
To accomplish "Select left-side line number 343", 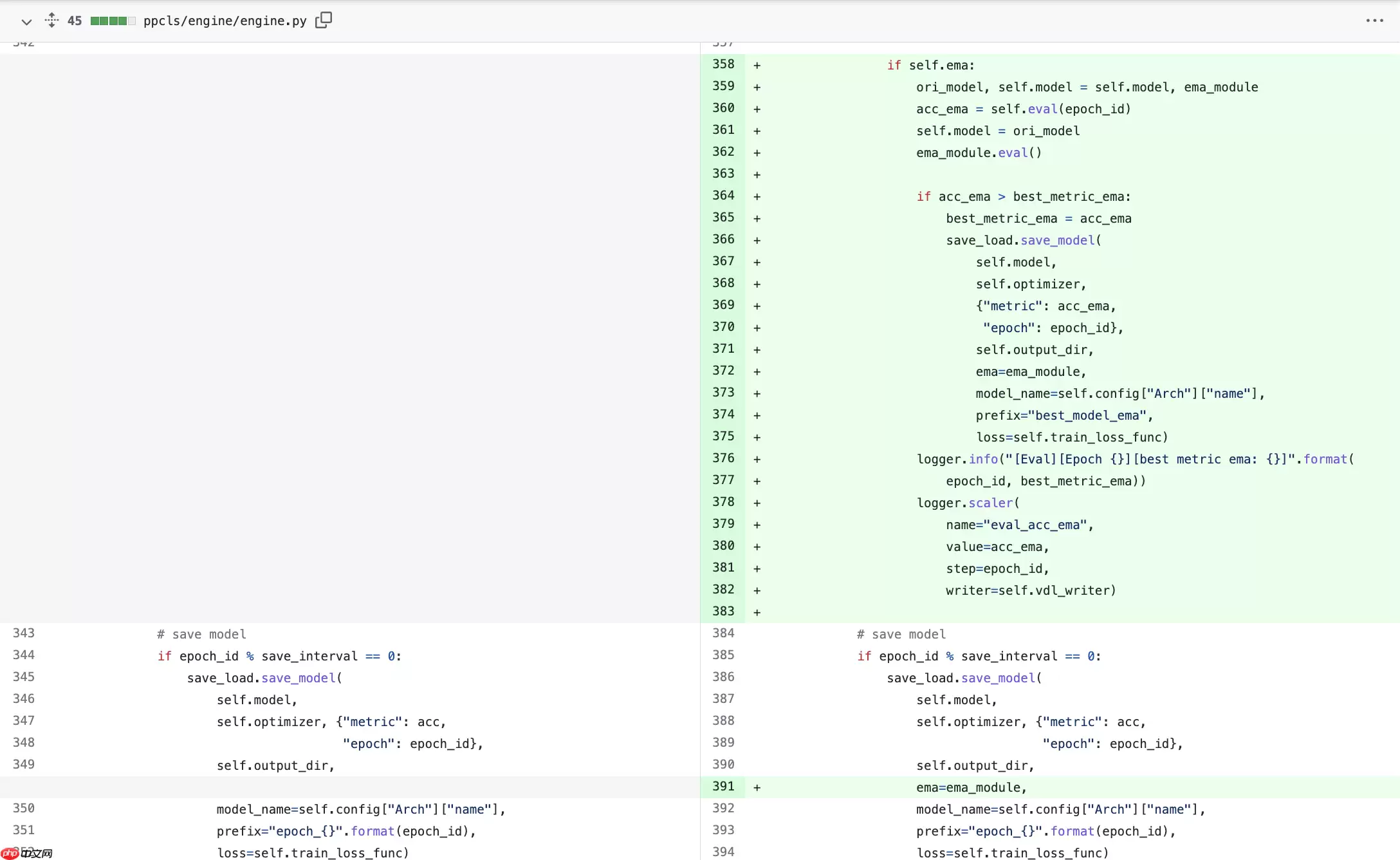I will point(24,633).
